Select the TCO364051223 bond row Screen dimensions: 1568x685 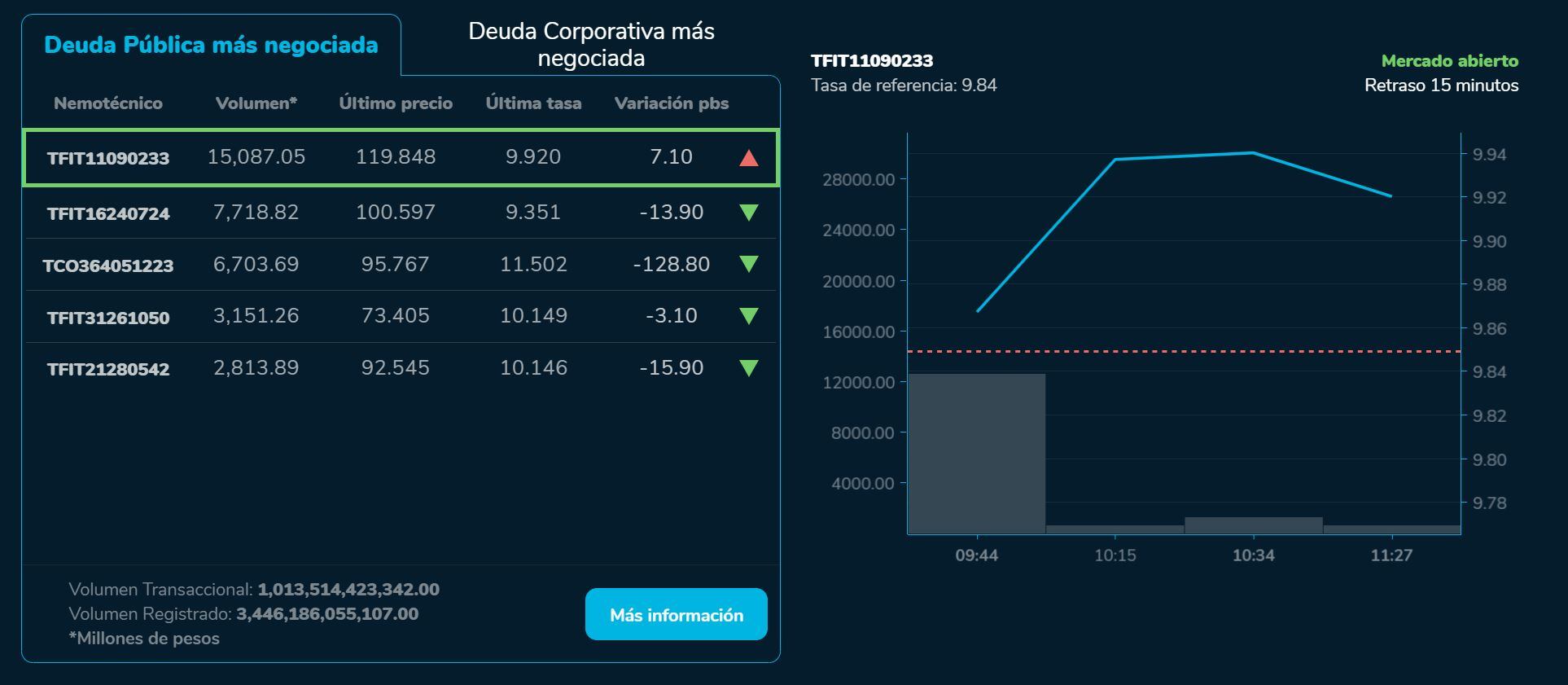tap(108, 266)
